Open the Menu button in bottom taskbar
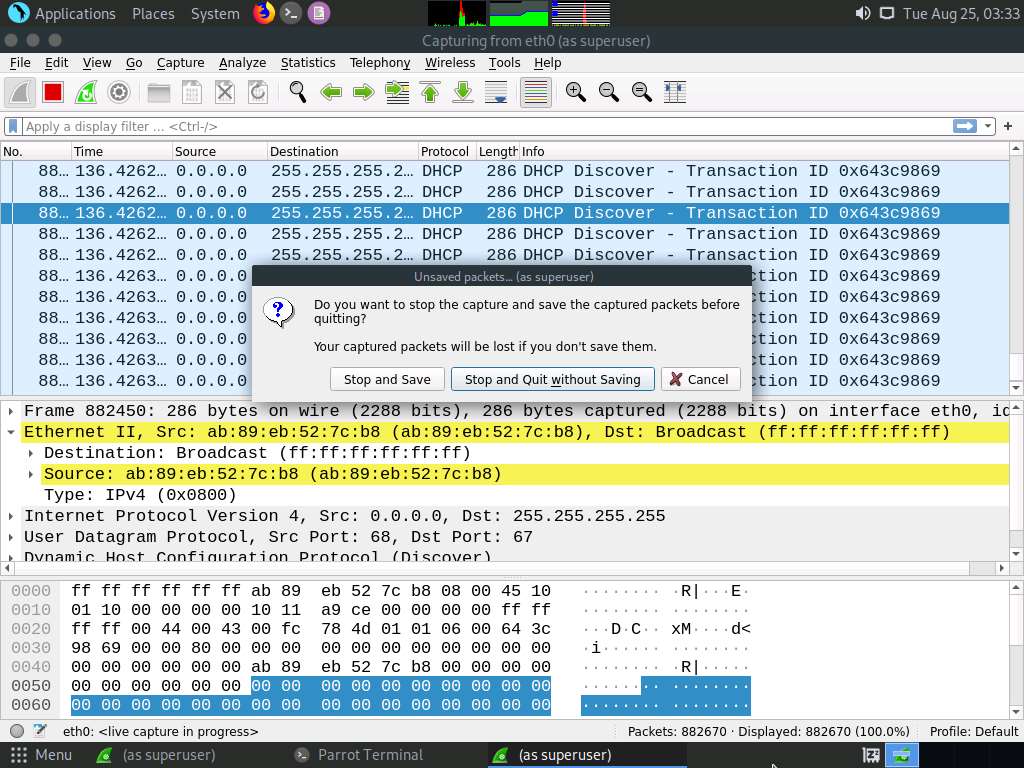This screenshot has width=1024, height=768. [x=41, y=755]
